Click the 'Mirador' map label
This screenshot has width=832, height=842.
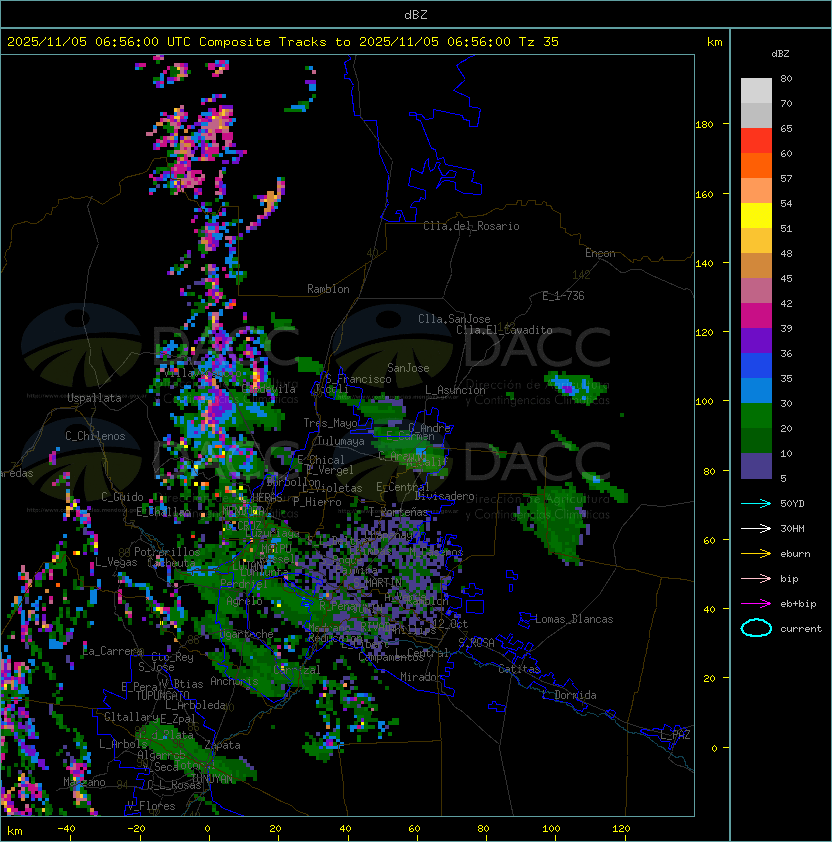coord(422,677)
